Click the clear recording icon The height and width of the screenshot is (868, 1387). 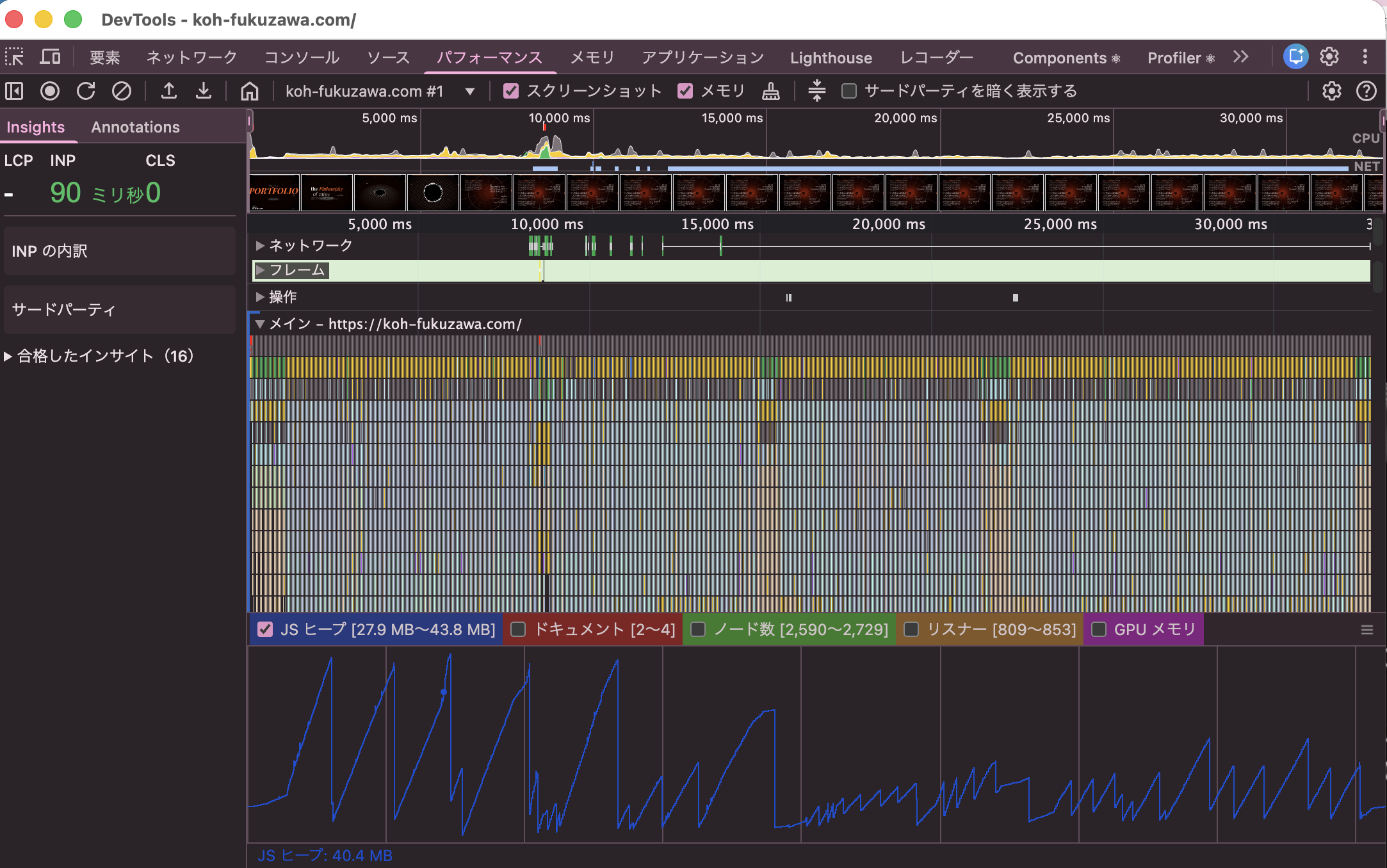122,92
